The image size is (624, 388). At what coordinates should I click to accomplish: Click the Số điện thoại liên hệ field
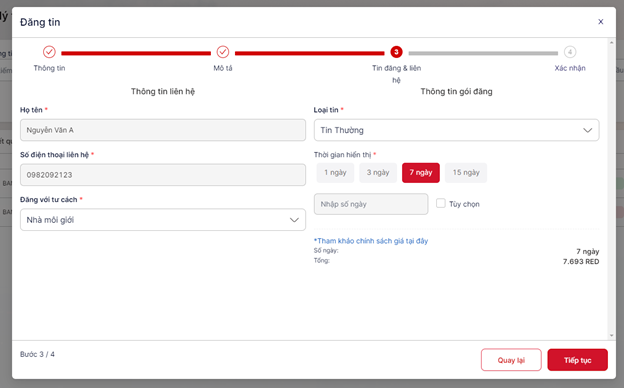pos(163,175)
